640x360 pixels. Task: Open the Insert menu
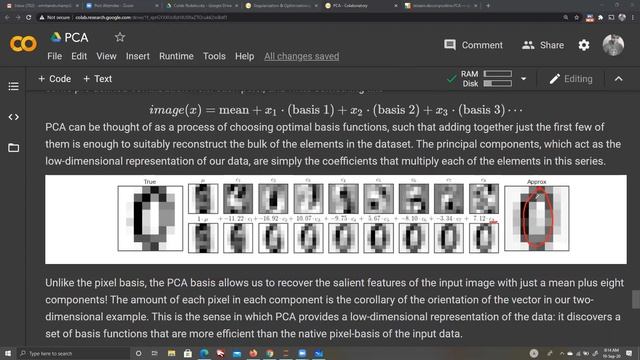point(138,56)
